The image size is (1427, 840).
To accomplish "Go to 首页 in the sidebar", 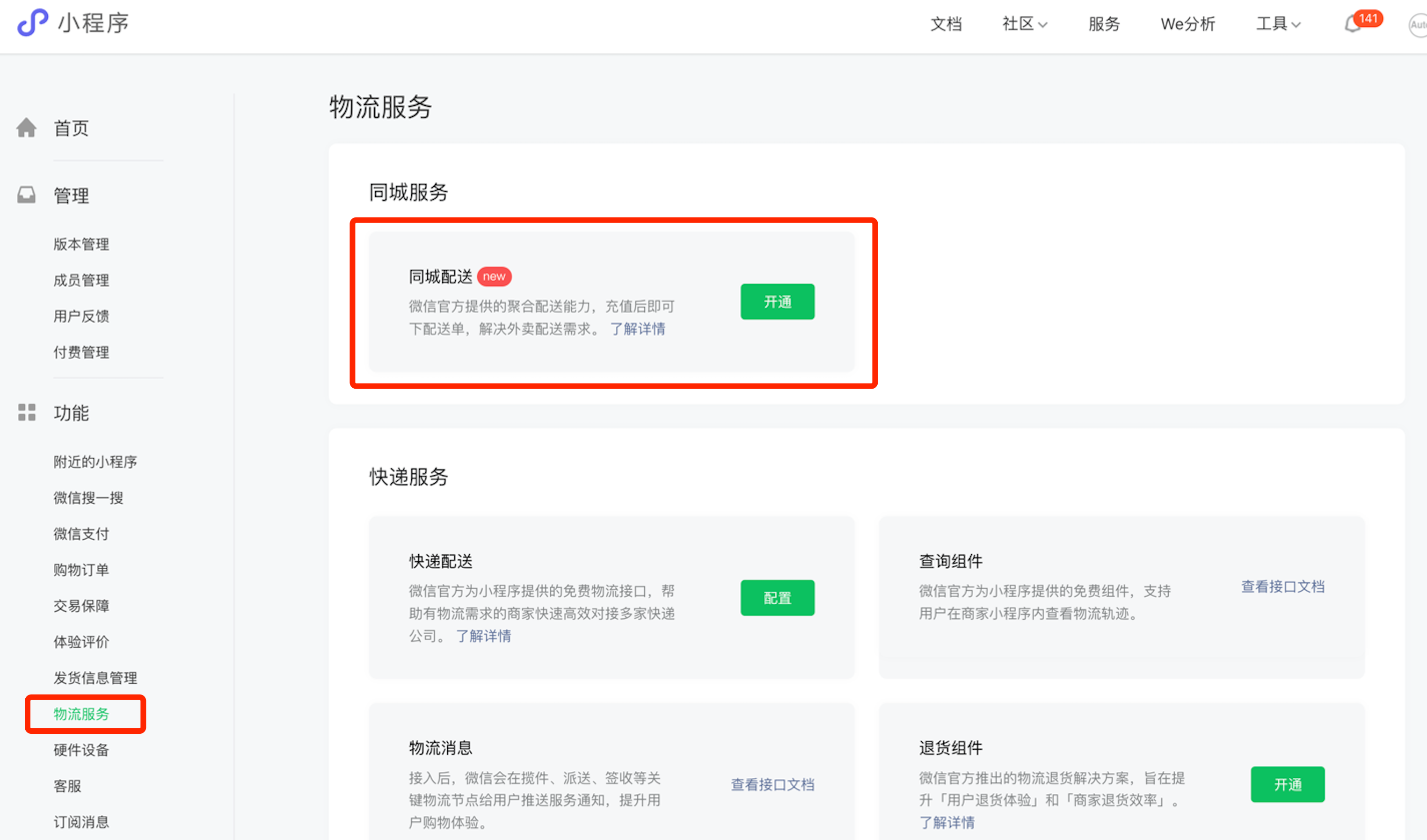I will pos(71,129).
